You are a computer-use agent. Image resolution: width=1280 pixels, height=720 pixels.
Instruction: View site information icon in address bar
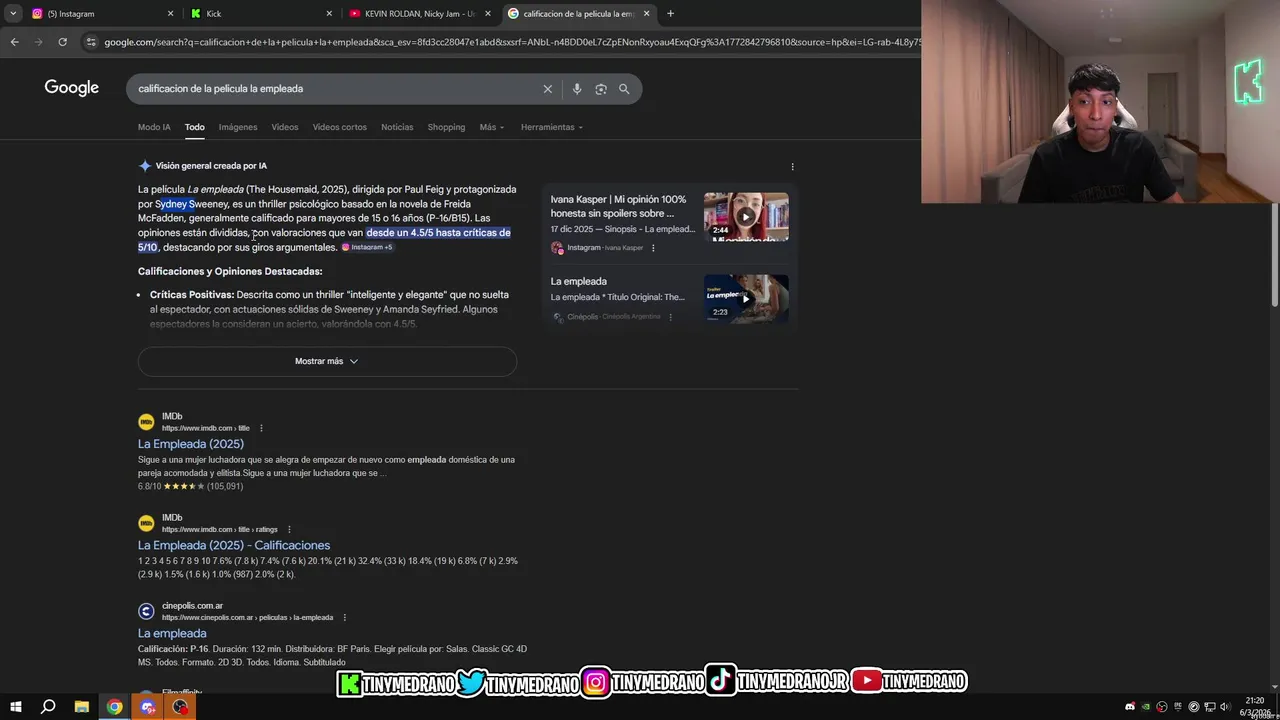pos(92,42)
